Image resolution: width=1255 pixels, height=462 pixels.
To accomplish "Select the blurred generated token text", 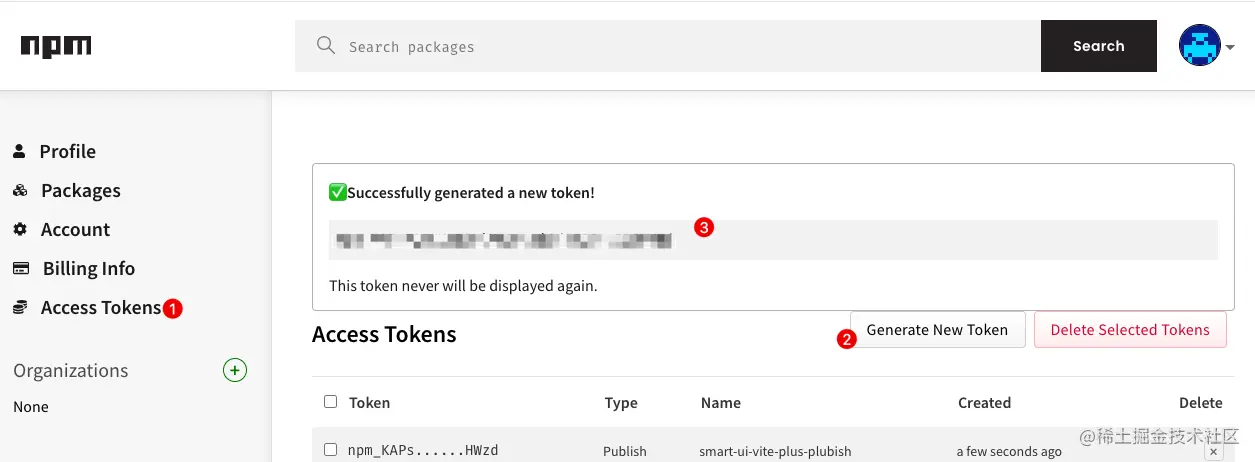I will [x=503, y=240].
